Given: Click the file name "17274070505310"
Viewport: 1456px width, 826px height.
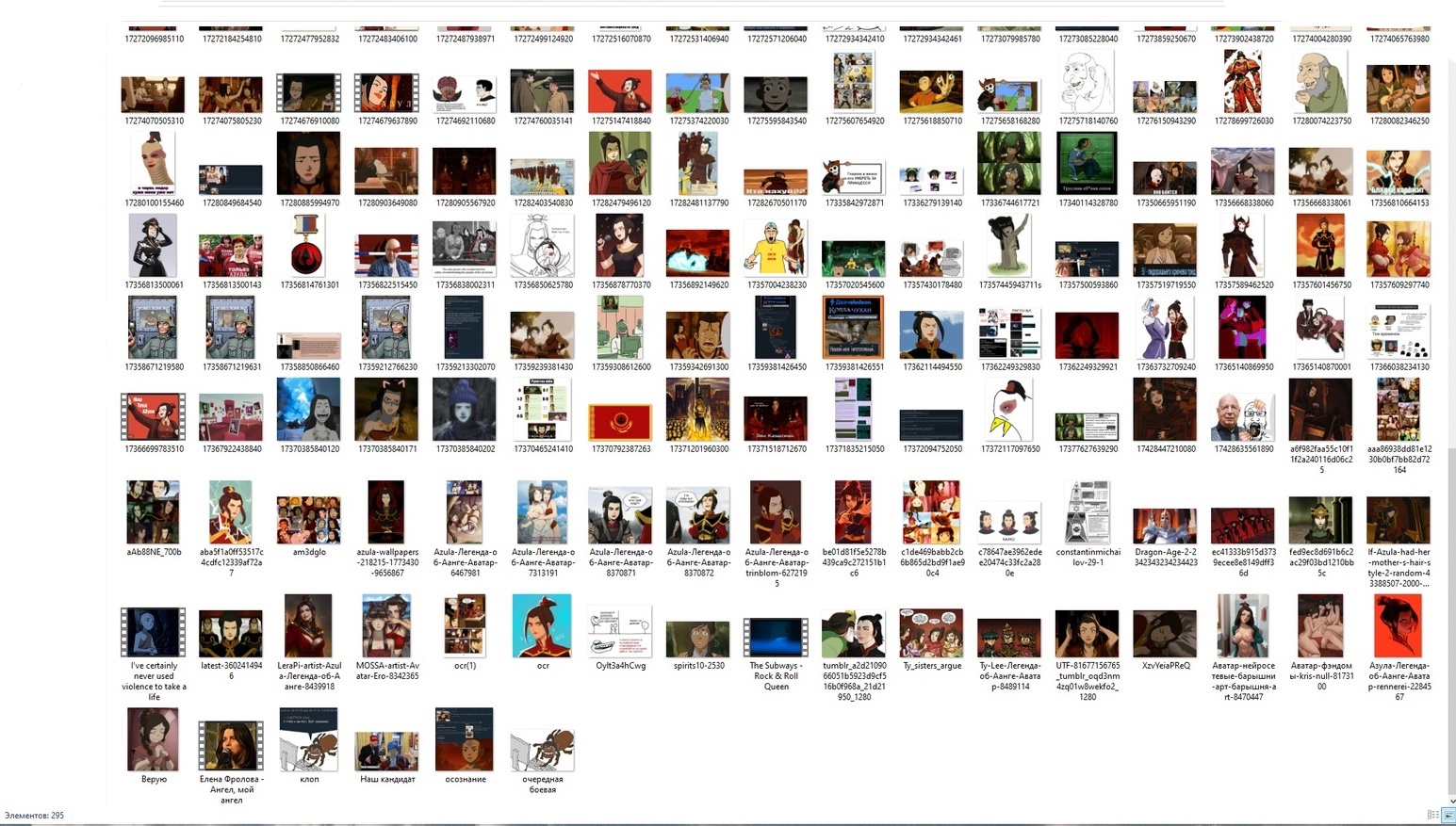Looking at the screenshot, I should [154, 121].
